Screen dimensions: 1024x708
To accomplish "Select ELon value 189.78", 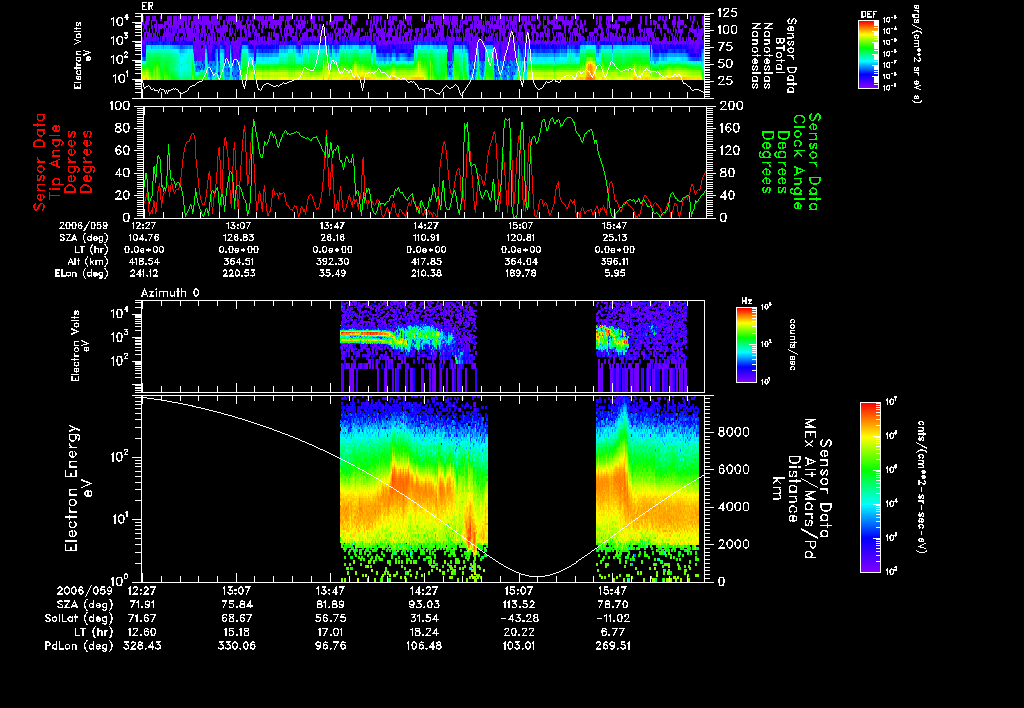I will point(520,274).
